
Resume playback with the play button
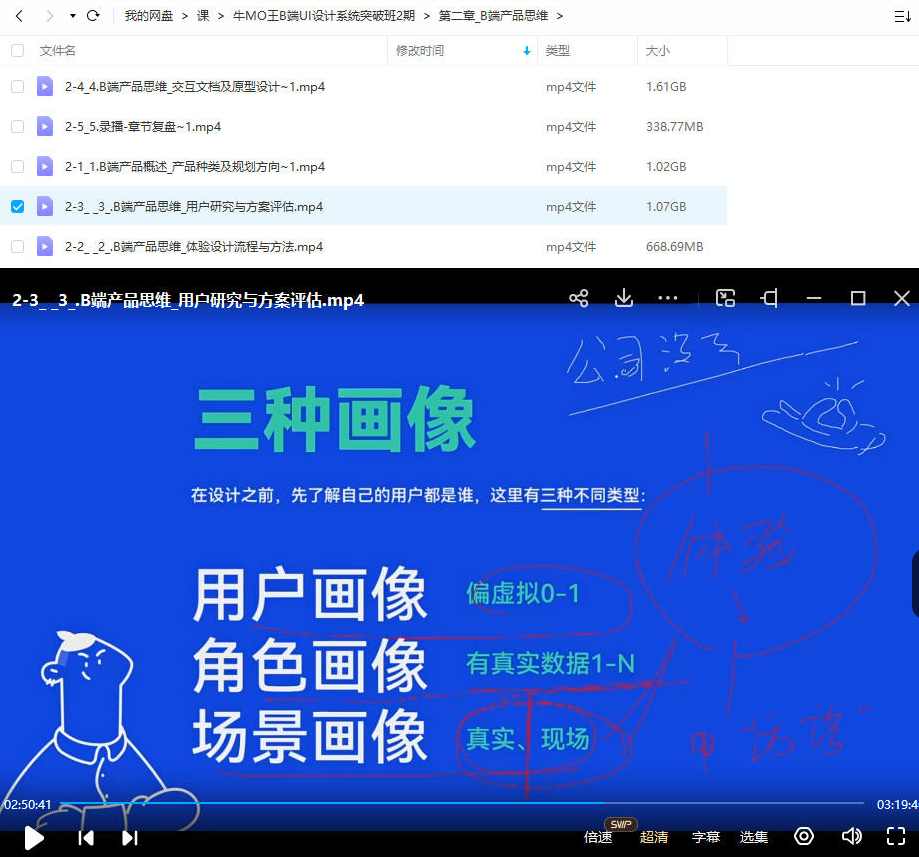point(33,837)
